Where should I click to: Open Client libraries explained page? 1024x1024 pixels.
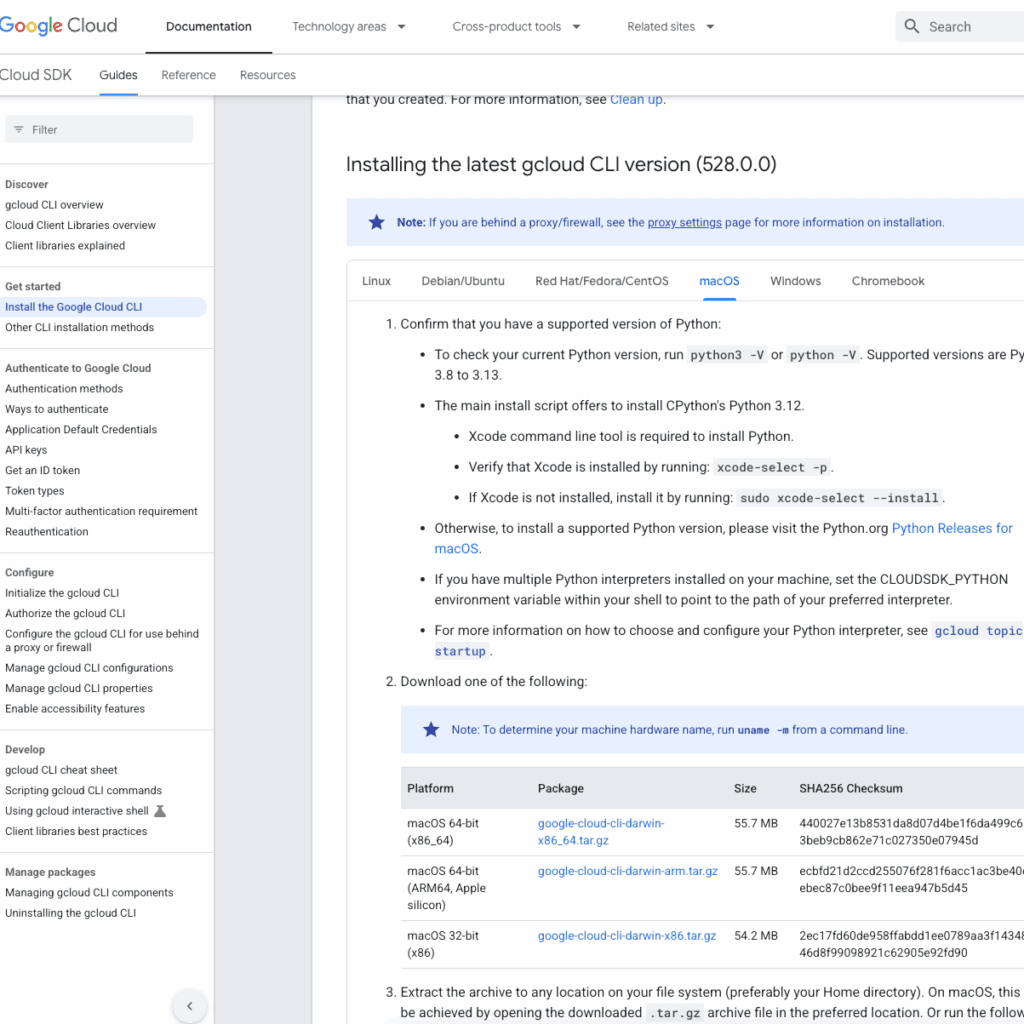(x=65, y=246)
